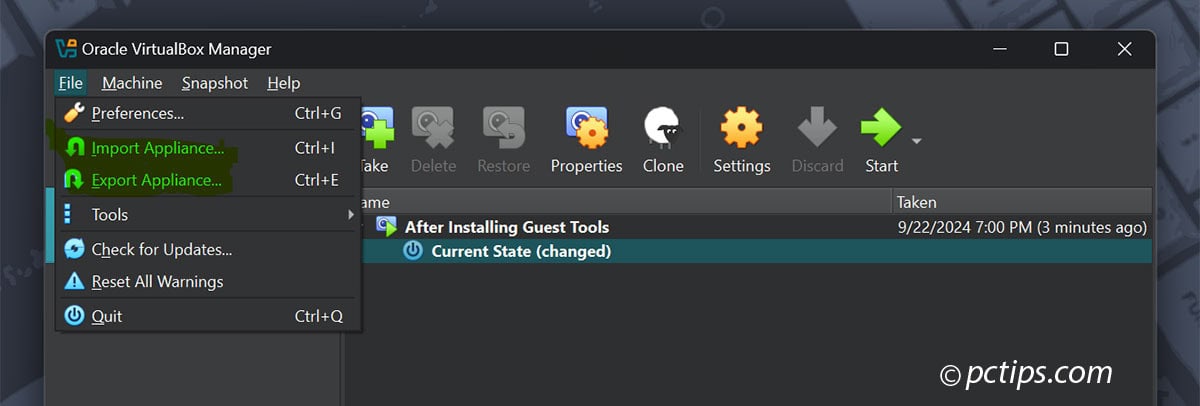This screenshot has height=406, width=1200.
Task: Open Settings with the gear icon
Action: (x=741, y=130)
